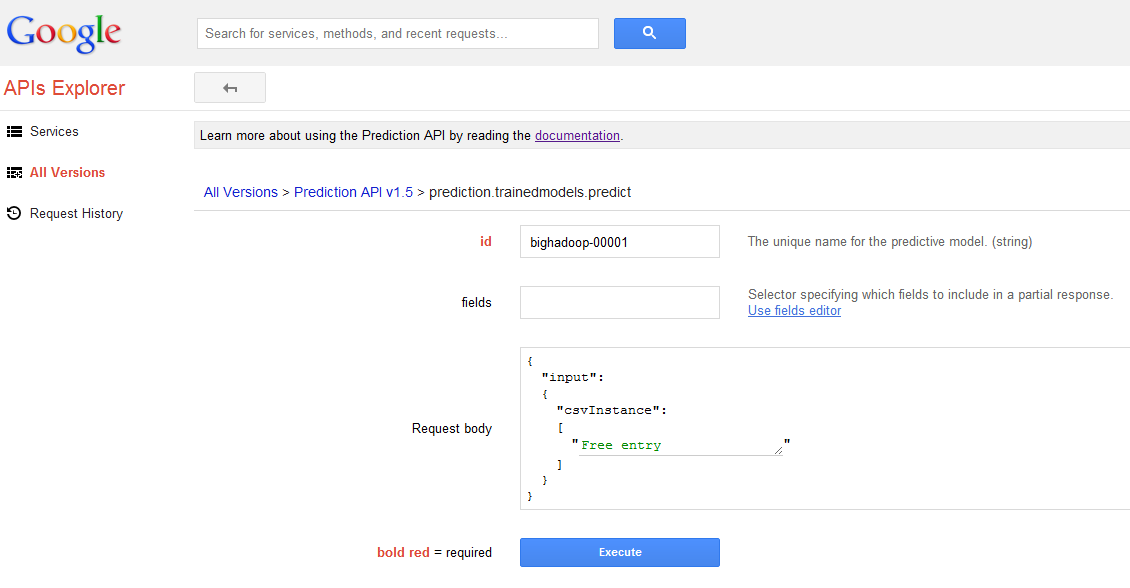Go to All Versions breadcrumb link
Image resolution: width=1130 pixels, height=588 pixels.
point(240,192)
